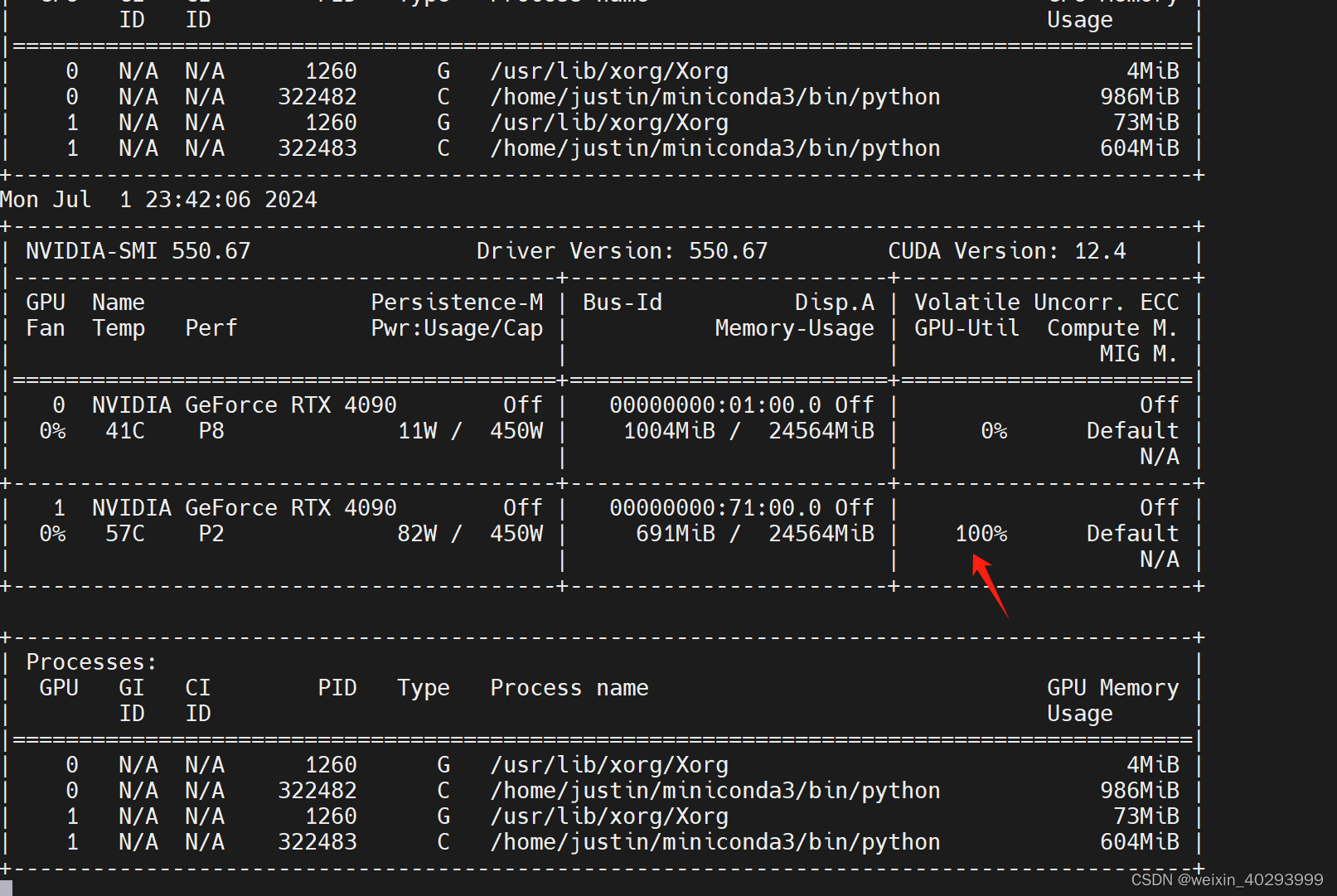Click GPU 0 name "NVIDIA GeForce RTX 4090"
This screenshot has height=896, width=1337.
point(245,405)
